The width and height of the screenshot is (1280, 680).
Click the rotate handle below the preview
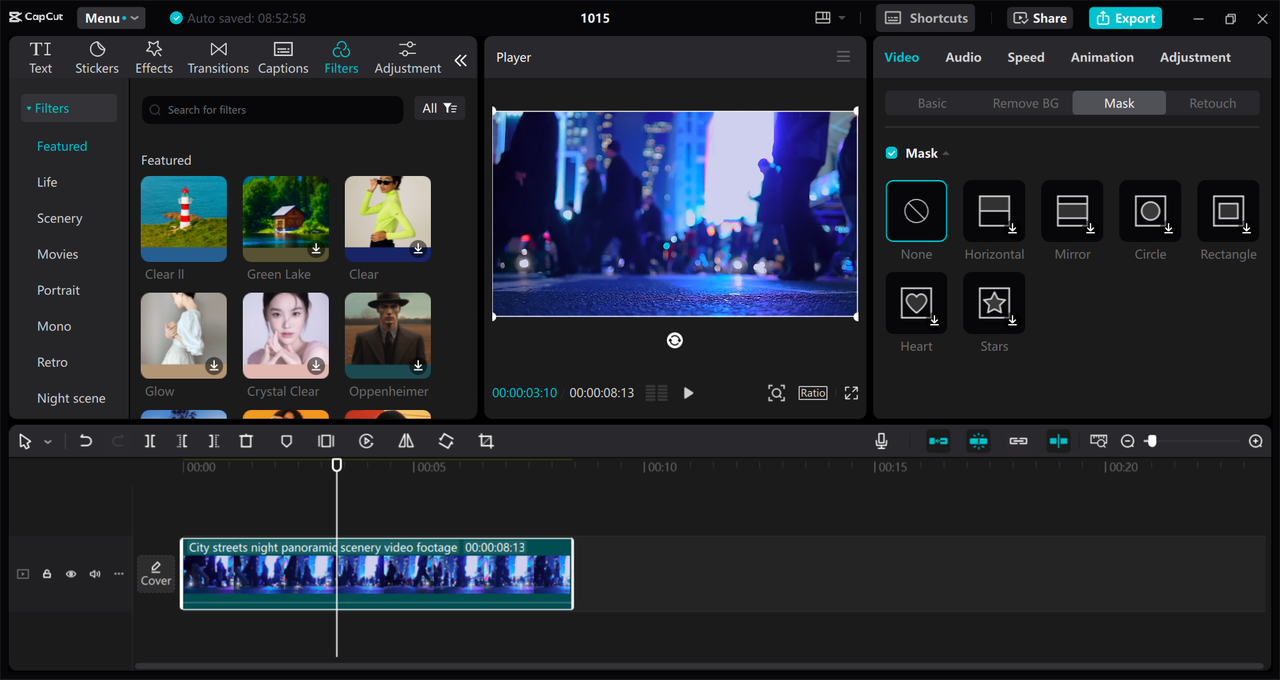coord(675,340)
